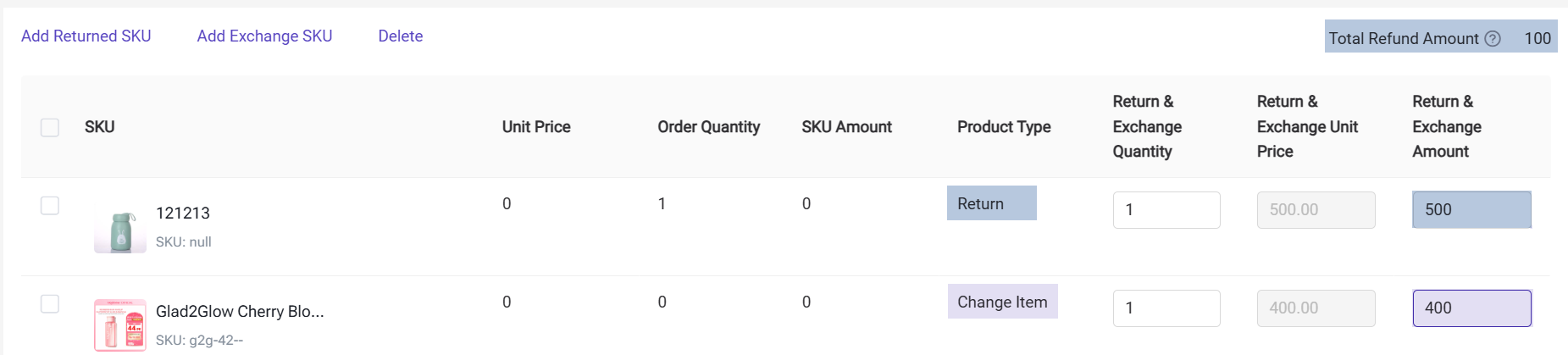Click the disabled 400.00 unit price field

pos(1316,308)
